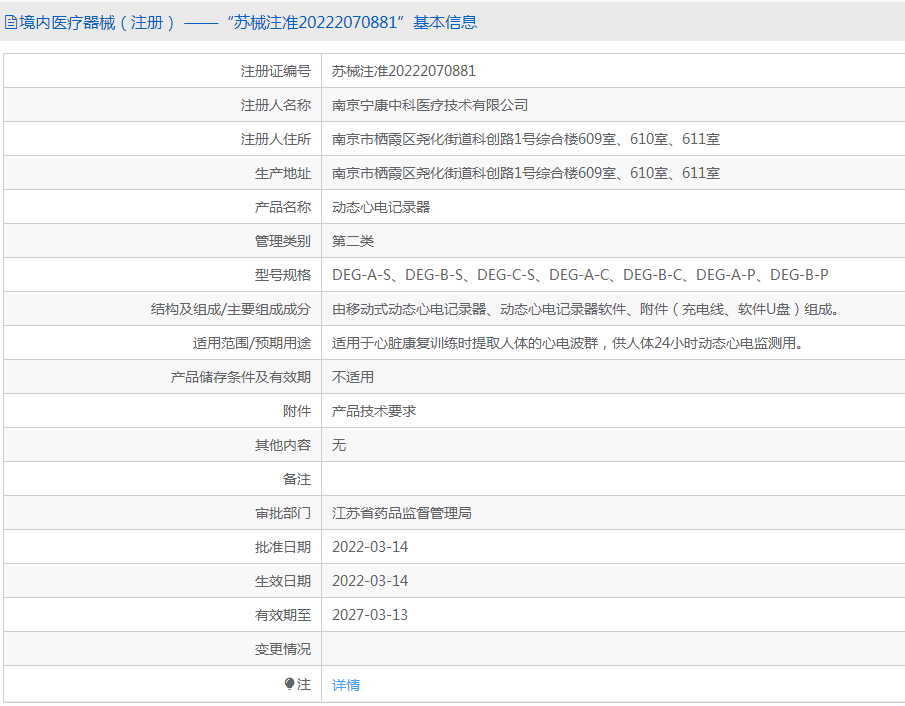Click the 生产地址 address value
Viewport: 905px width, 706px height.
coord(526,173)
